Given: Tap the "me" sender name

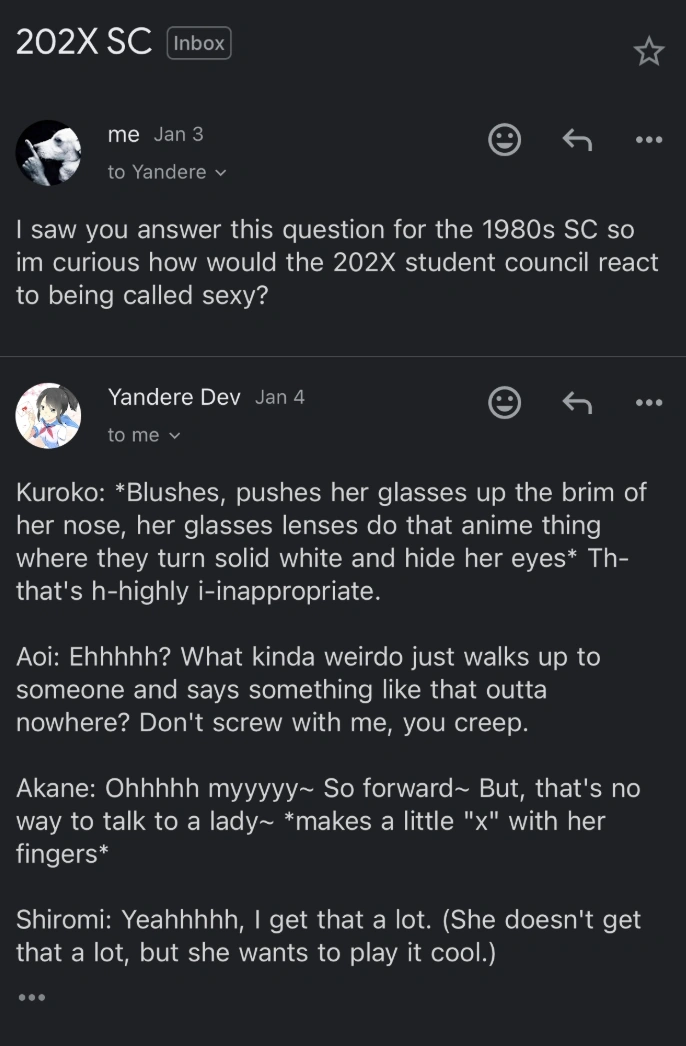Looking at the screenshot, I should [x=123, y=134].
